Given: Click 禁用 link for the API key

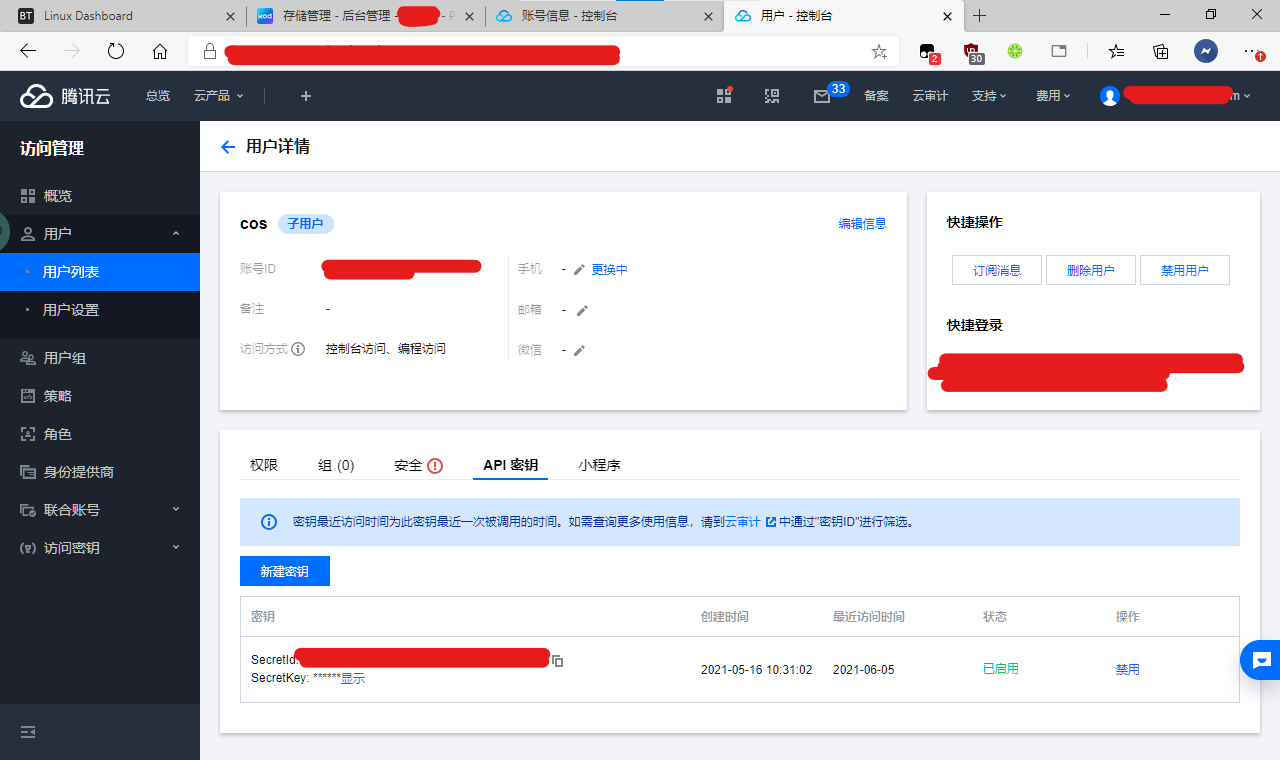Looking at the screenshot, I should pyautogui.click(x=1127, y=669).
